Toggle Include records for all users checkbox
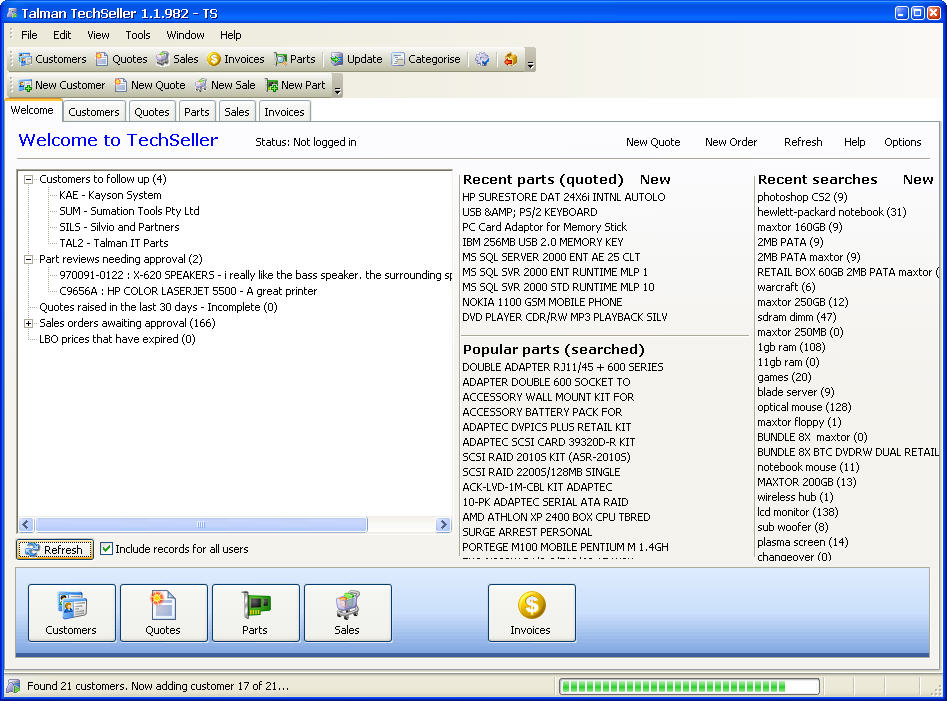 point(107,549)
